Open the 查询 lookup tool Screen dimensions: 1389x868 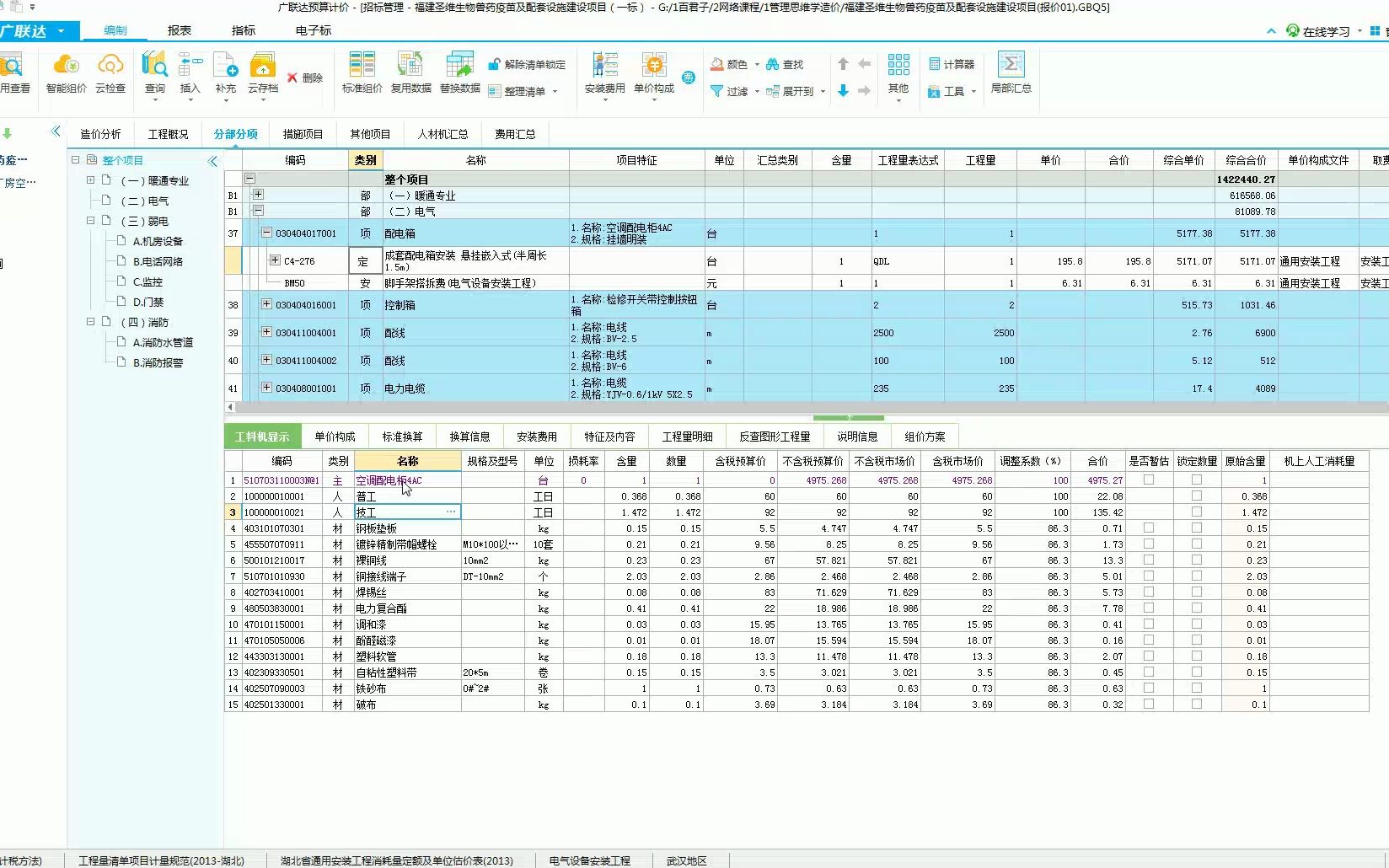155,74
